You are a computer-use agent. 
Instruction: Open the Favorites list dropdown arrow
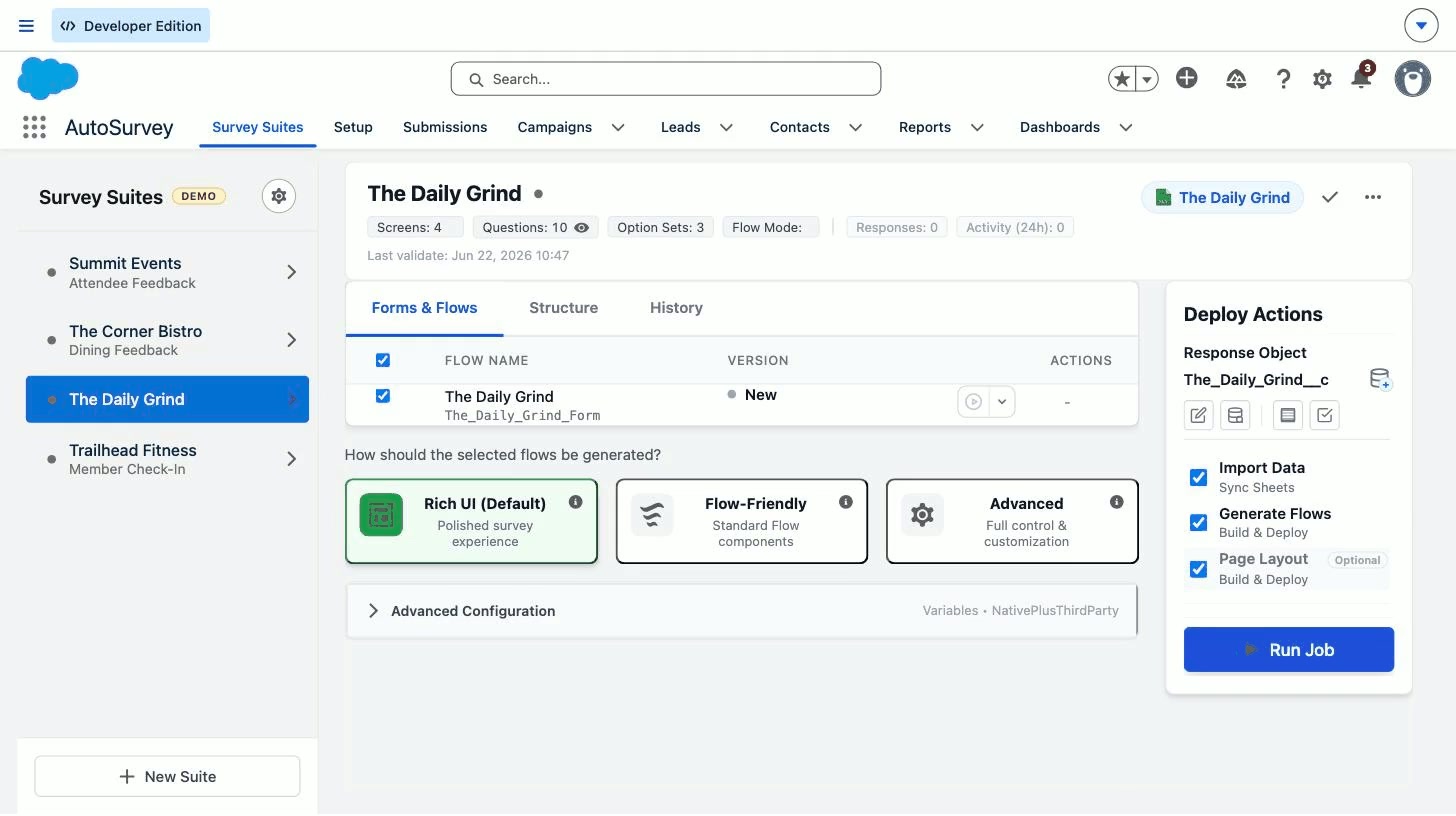[x=1148, y=79]
